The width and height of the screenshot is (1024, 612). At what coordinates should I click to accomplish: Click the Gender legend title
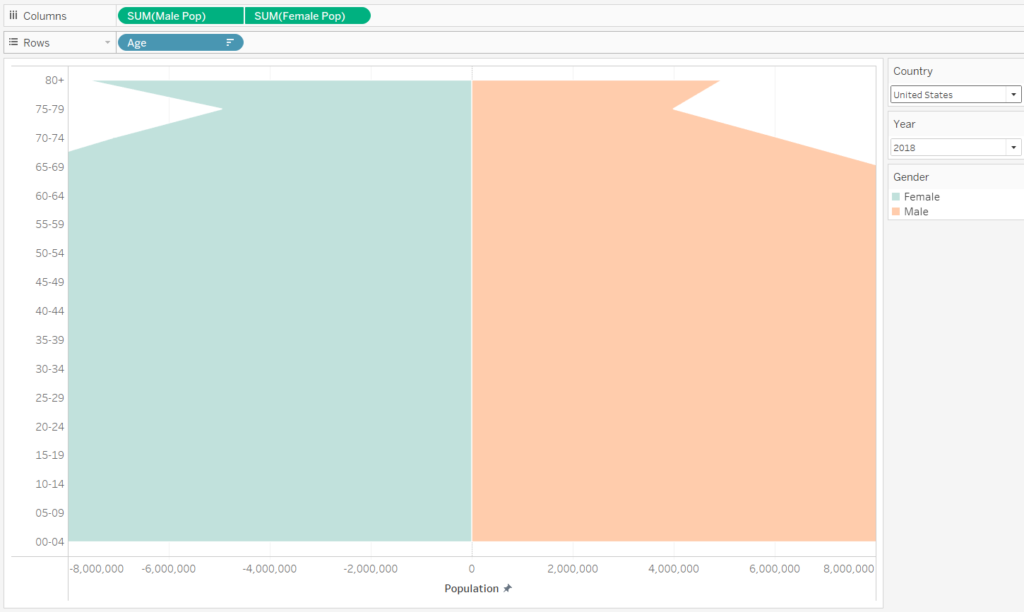tap(911, 177)
